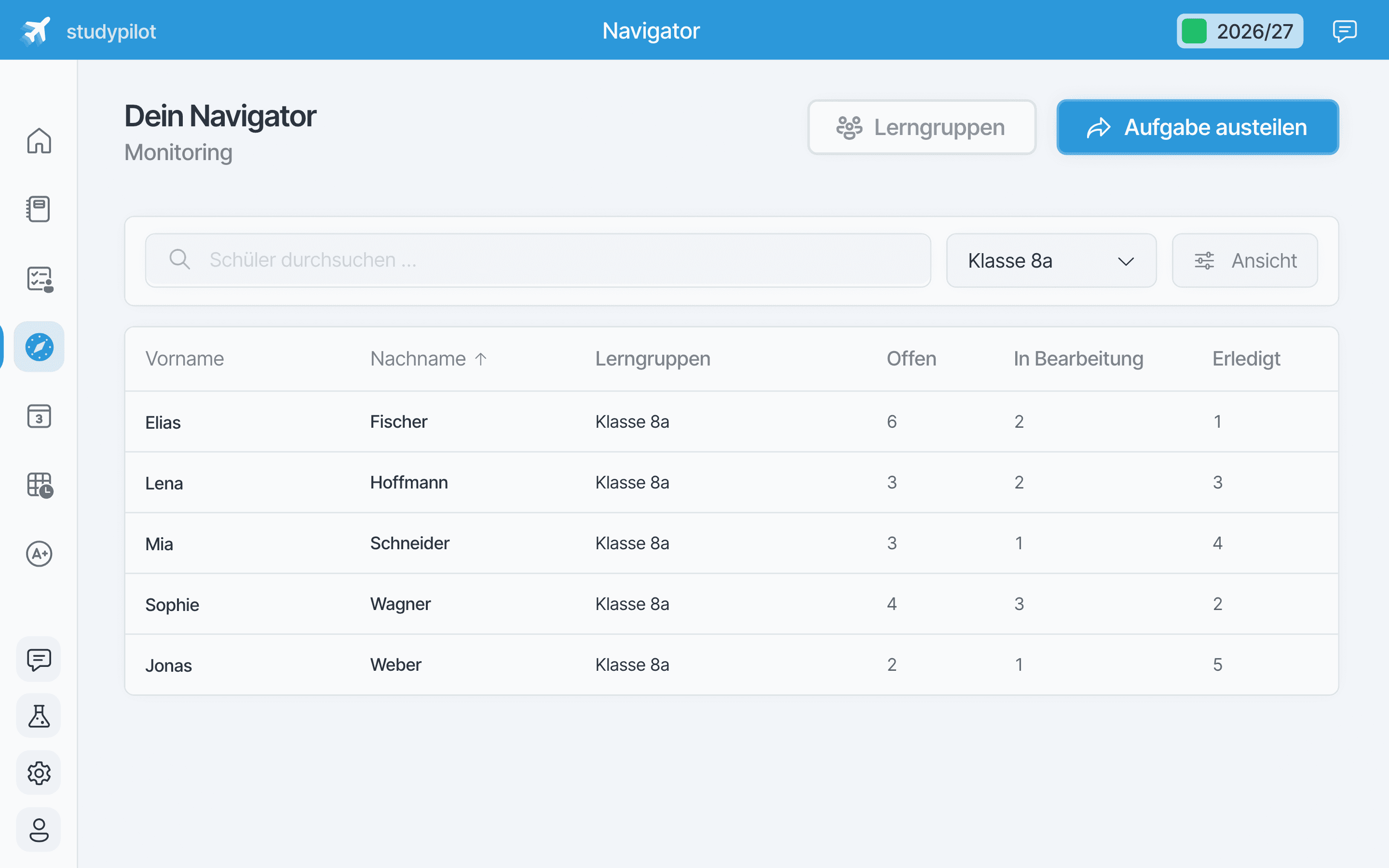This screenshot has height=868, width=1389.
Task: Open the sidebar chat message icon
Action: 39,659
